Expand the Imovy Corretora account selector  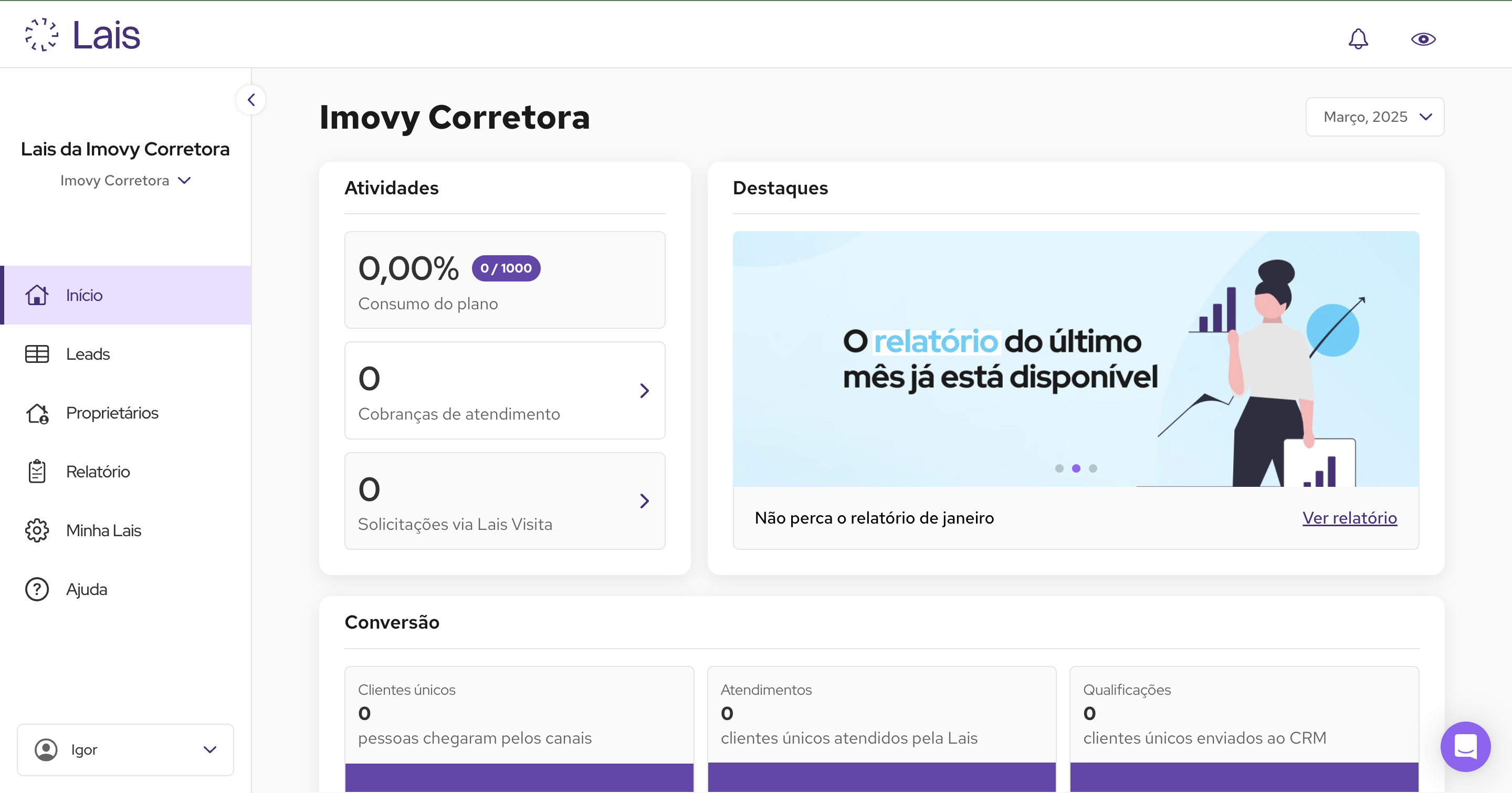(125, 180)
